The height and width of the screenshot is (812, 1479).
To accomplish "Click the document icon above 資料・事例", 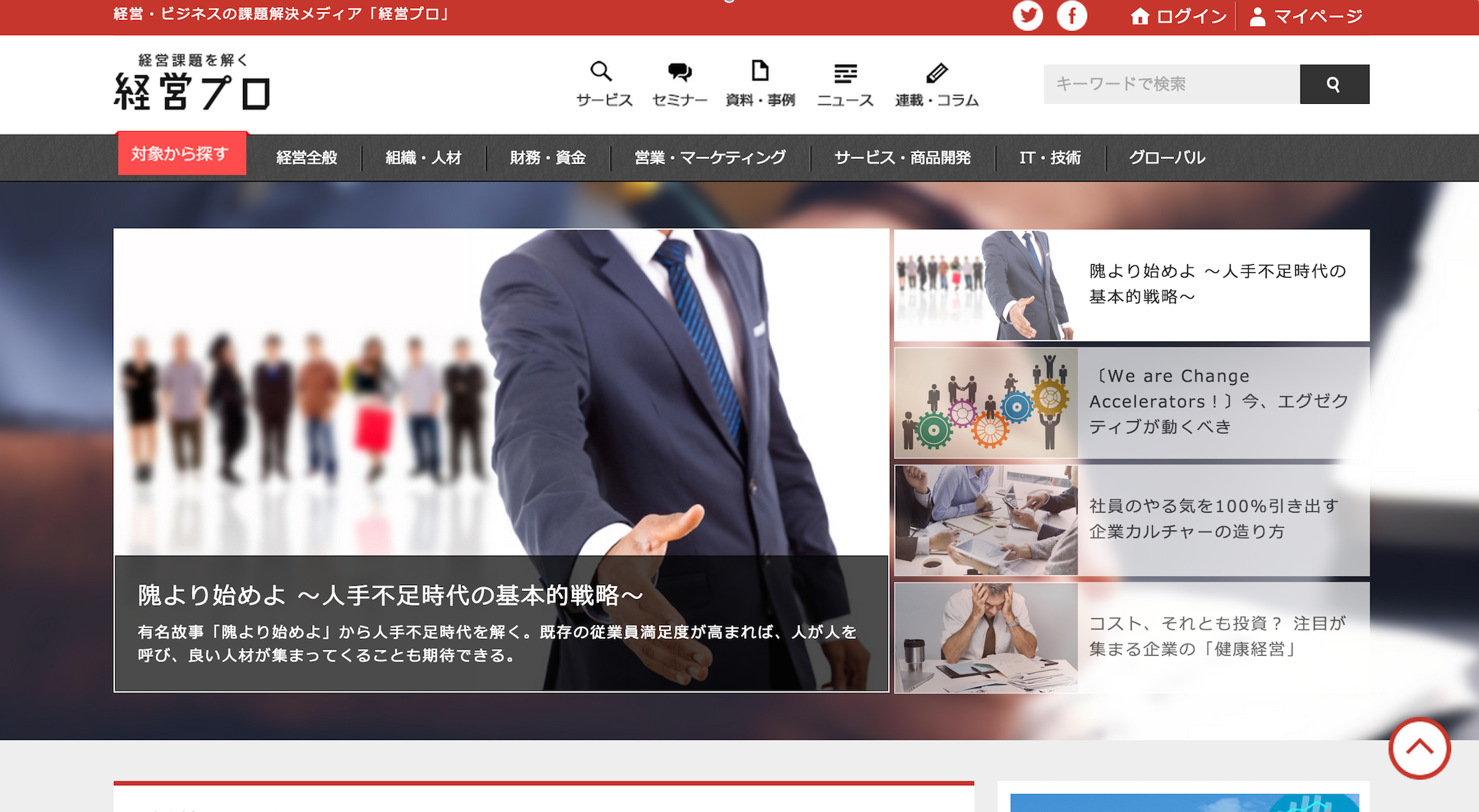I will [760, 71].
